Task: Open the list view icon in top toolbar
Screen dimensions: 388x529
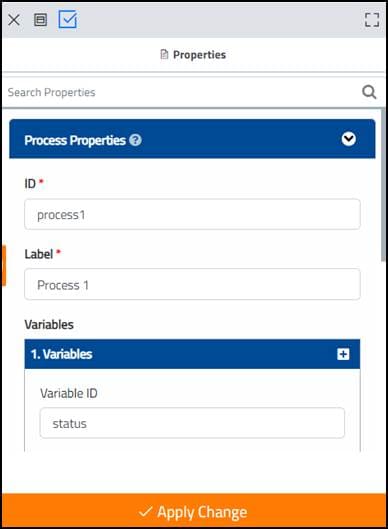Action: point(40,20)
